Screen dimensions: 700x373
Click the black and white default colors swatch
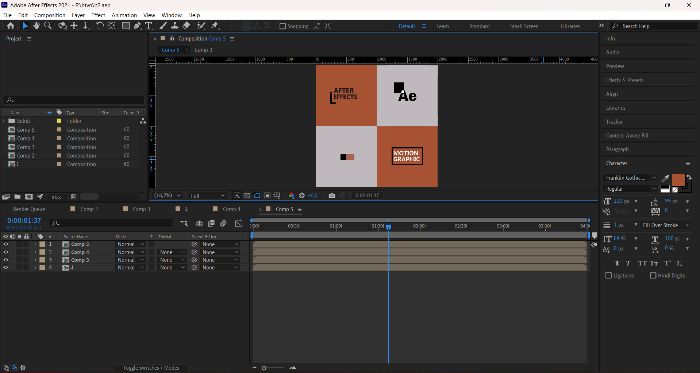pyautogui.click(x=665, y=189)
